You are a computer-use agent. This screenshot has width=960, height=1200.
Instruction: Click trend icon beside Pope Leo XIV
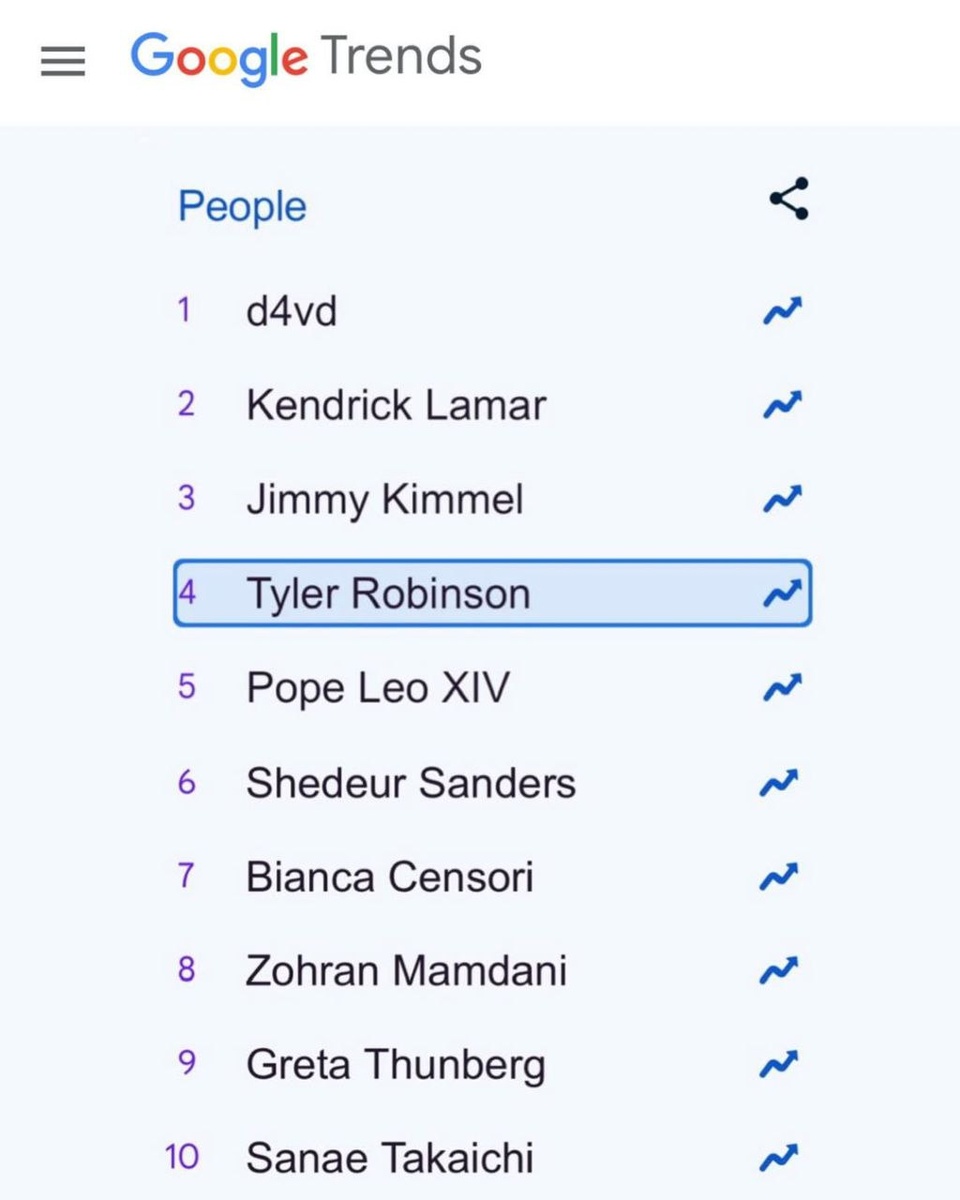(x=782, y=688)
